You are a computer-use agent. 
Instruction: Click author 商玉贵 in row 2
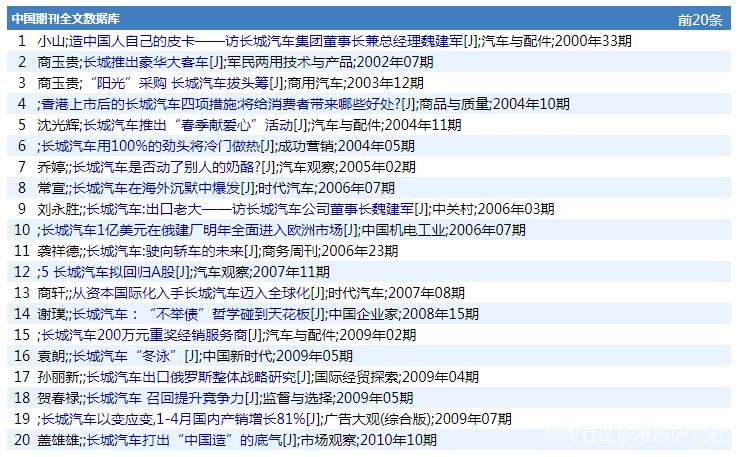point(58,62)
